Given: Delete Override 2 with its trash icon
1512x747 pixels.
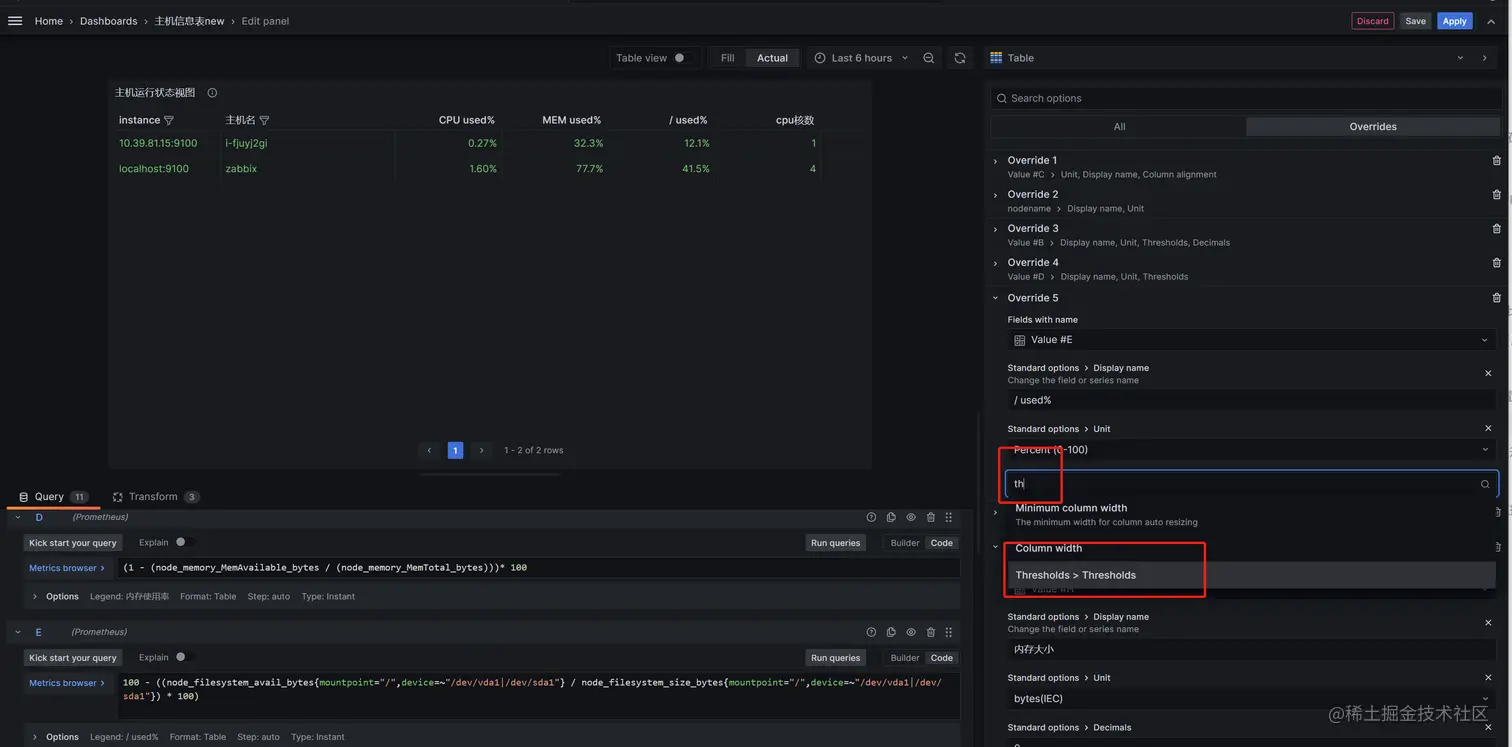Looking at the screenshot, I should tap(1496, 195).
